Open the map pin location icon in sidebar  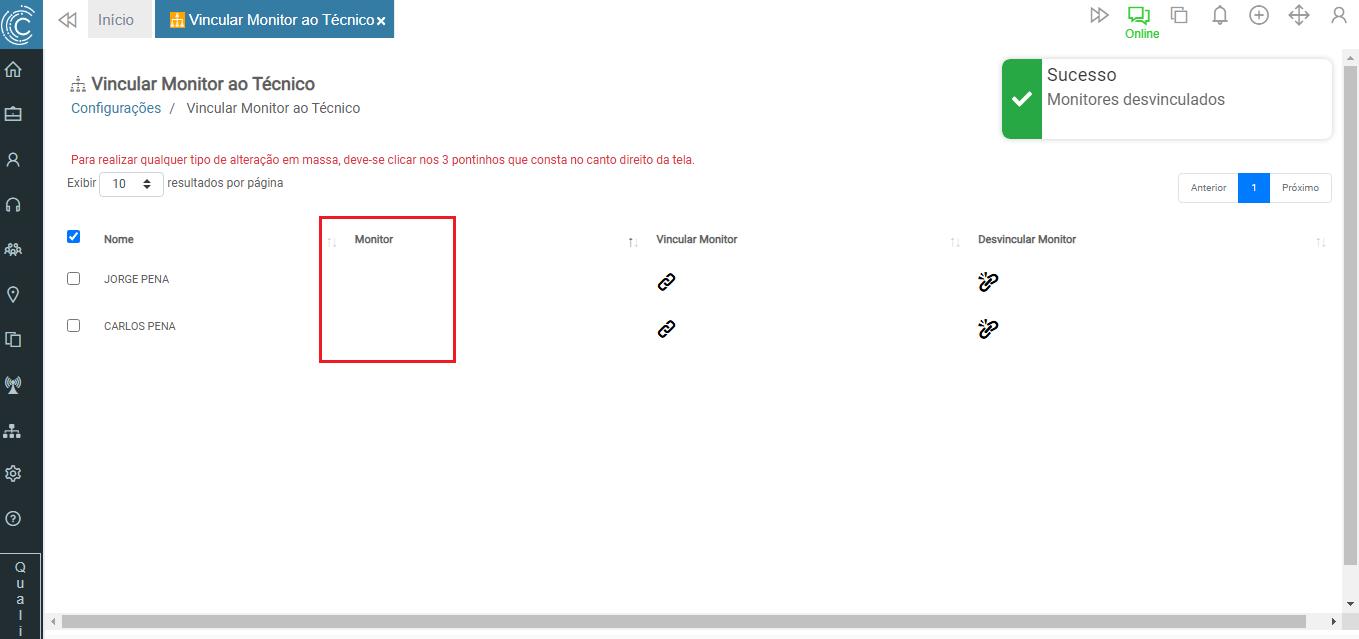point(14,294)
